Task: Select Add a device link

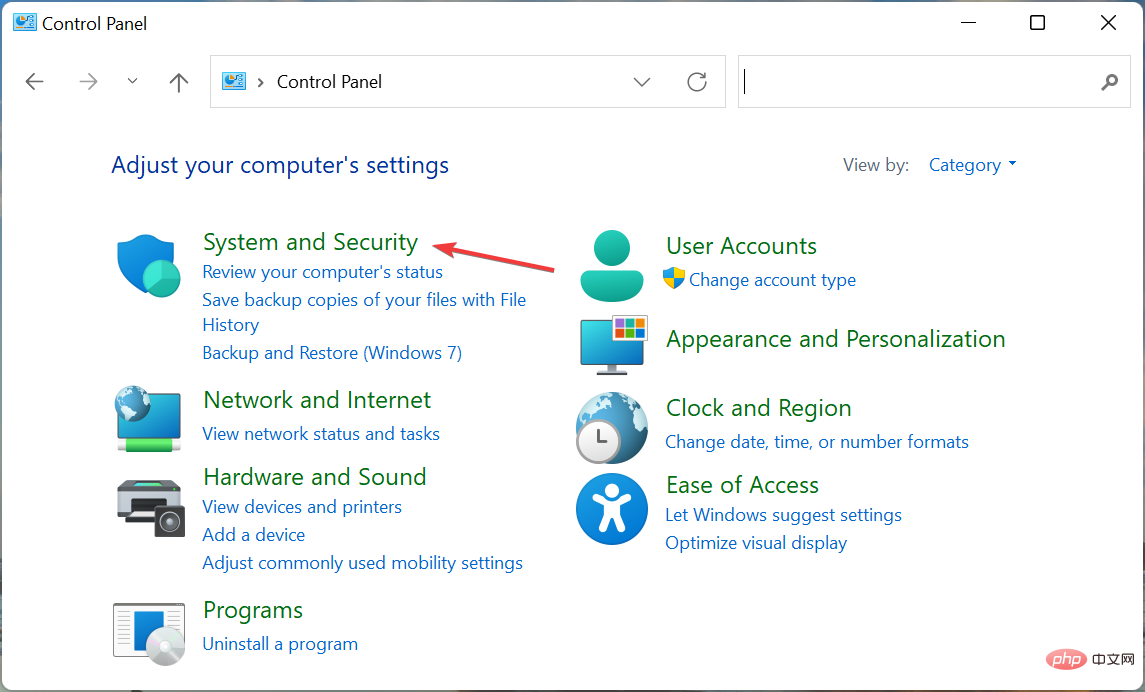Action: pos(253,534)
